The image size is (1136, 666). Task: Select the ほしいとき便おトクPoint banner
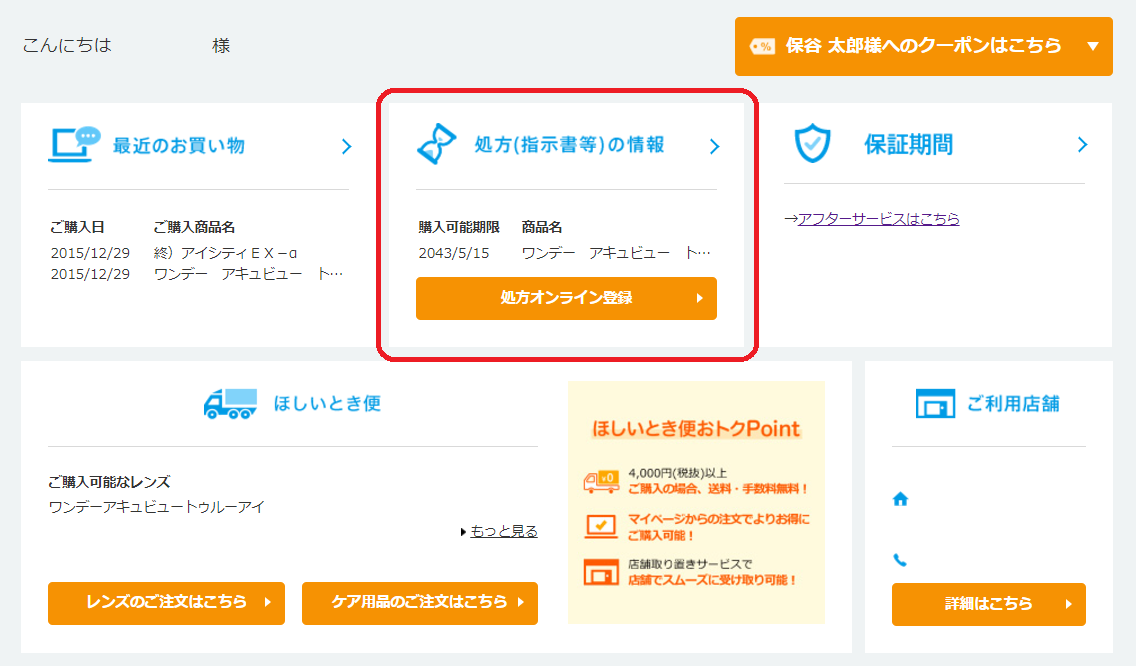coord(696,502)
